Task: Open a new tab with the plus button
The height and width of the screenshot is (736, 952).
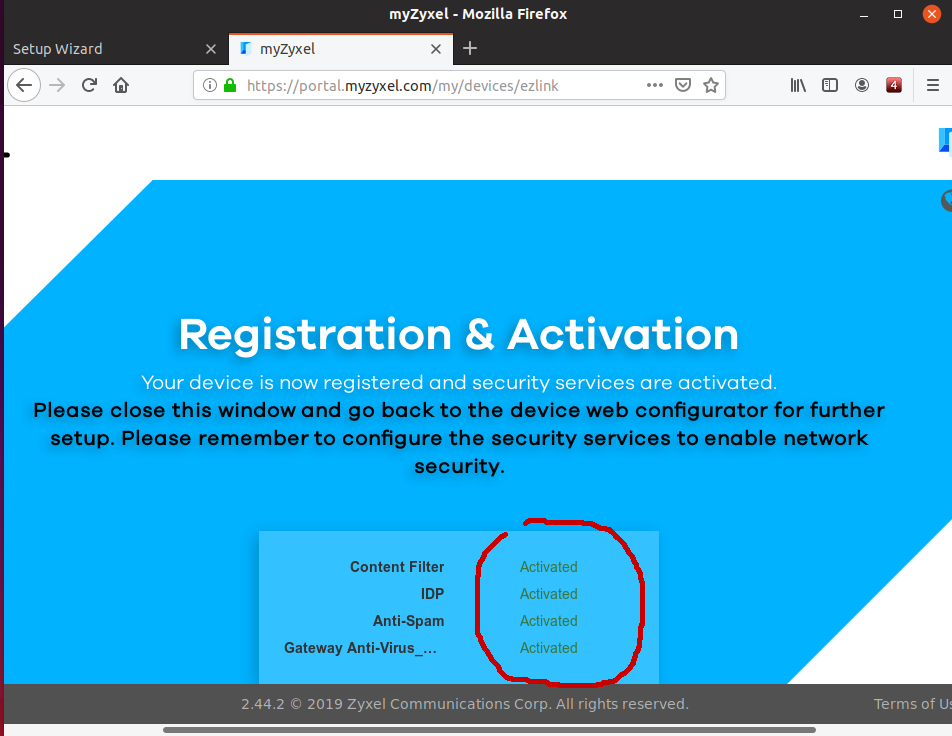Action: pyautogui.click(x=470, y=49)
